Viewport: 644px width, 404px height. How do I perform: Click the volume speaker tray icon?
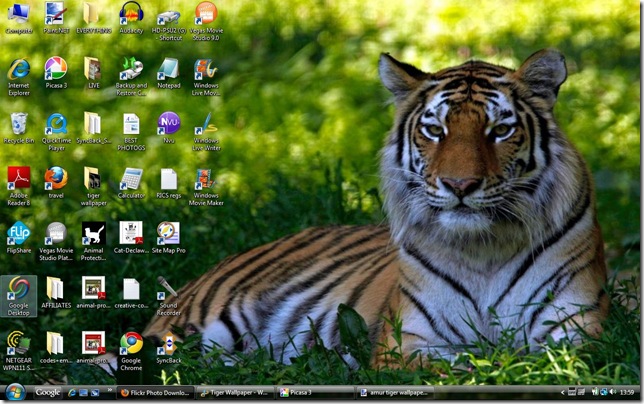(x=613, y=393)
